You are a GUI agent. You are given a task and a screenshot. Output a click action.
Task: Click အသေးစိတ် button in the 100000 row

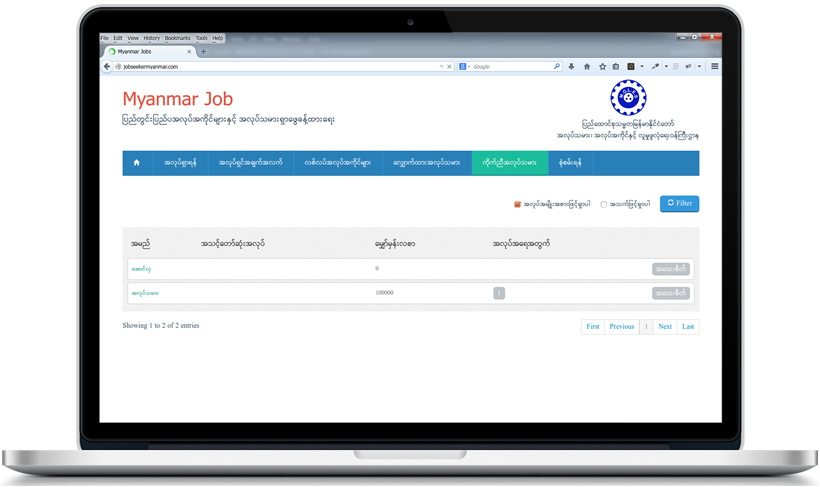coord(670,293)
